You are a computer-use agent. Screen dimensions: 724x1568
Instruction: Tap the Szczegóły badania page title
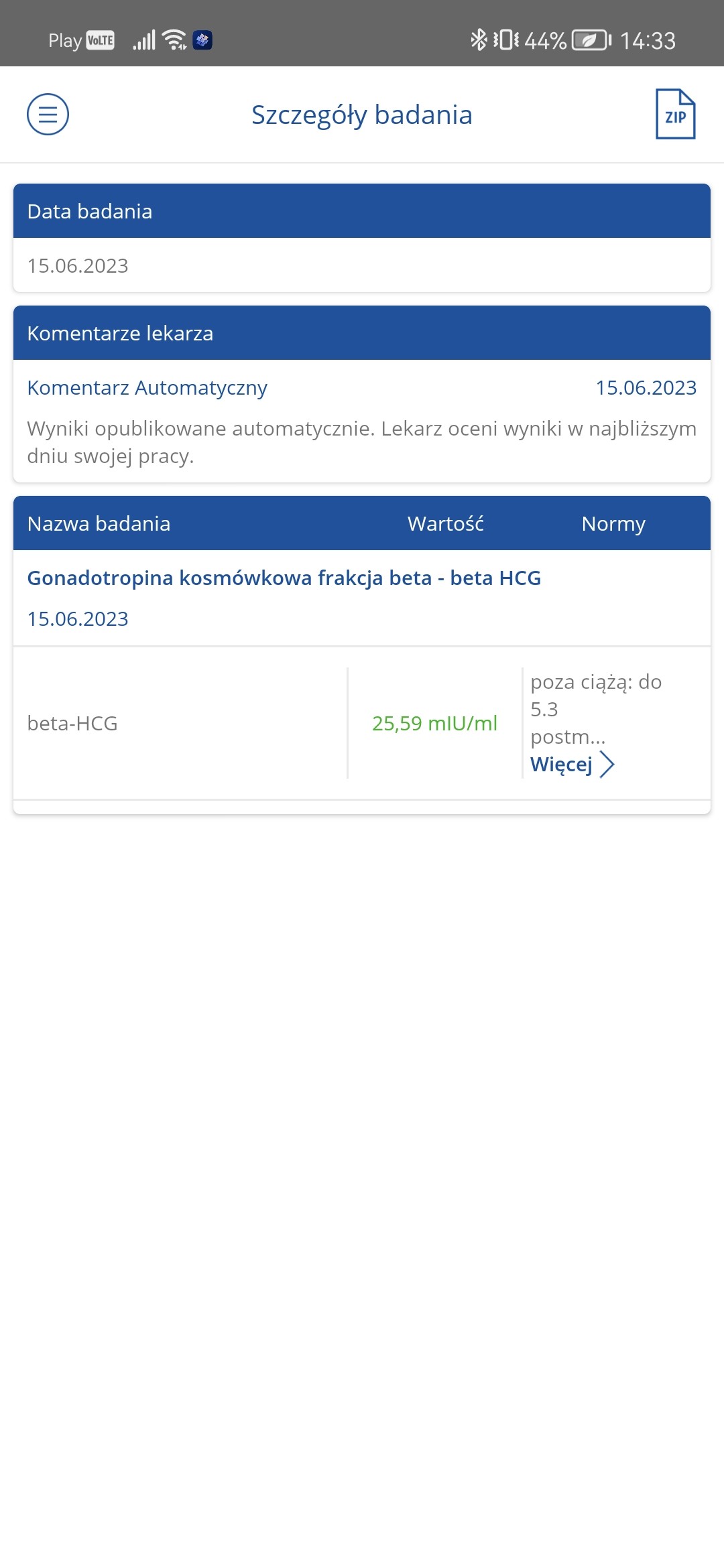pyautogui.click(x=362, y=115)
